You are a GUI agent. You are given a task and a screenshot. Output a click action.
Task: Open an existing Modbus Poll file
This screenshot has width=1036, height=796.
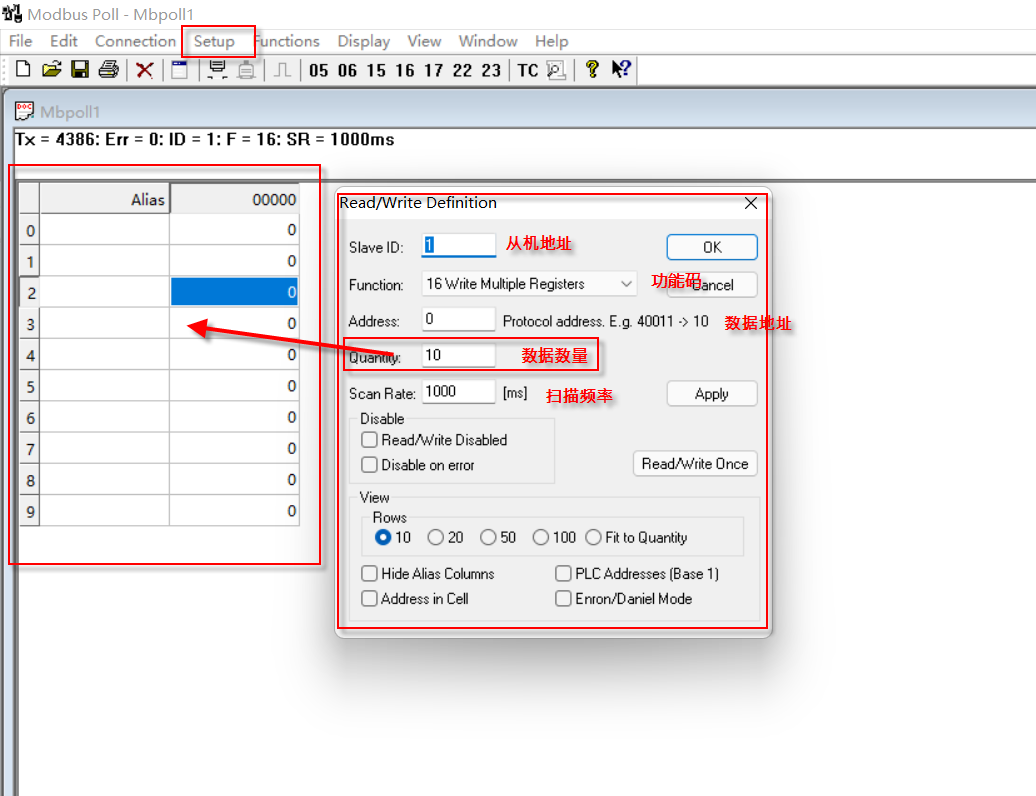click(x=51, y=69)
